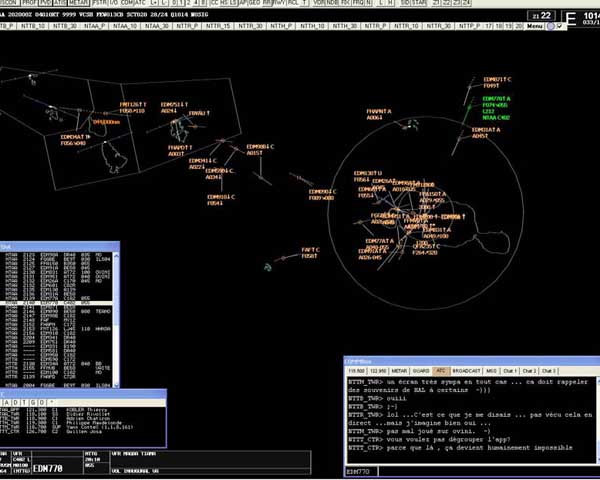Click the scroll-down arrow of strip list

click(116, 384)
